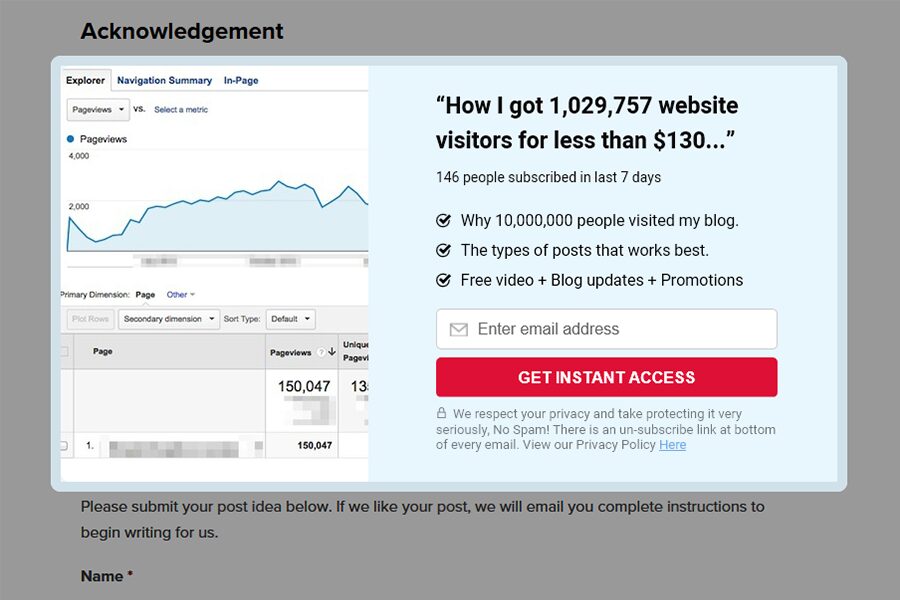This screenshot has width=900, height=600.
Task: Click the envelope icon in email field
Action: [459, 330]
